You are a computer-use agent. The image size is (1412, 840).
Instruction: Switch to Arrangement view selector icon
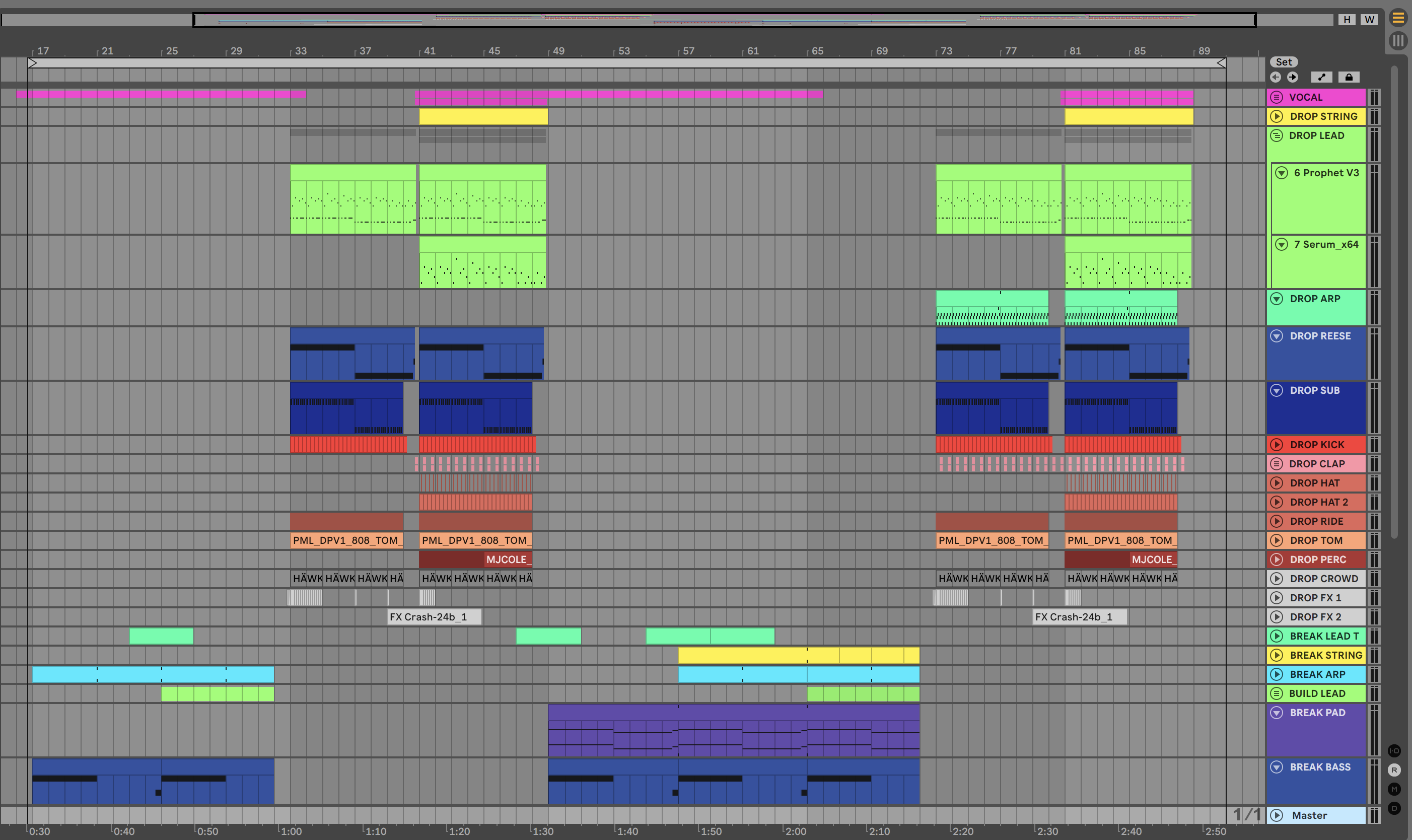(1398, 18)
